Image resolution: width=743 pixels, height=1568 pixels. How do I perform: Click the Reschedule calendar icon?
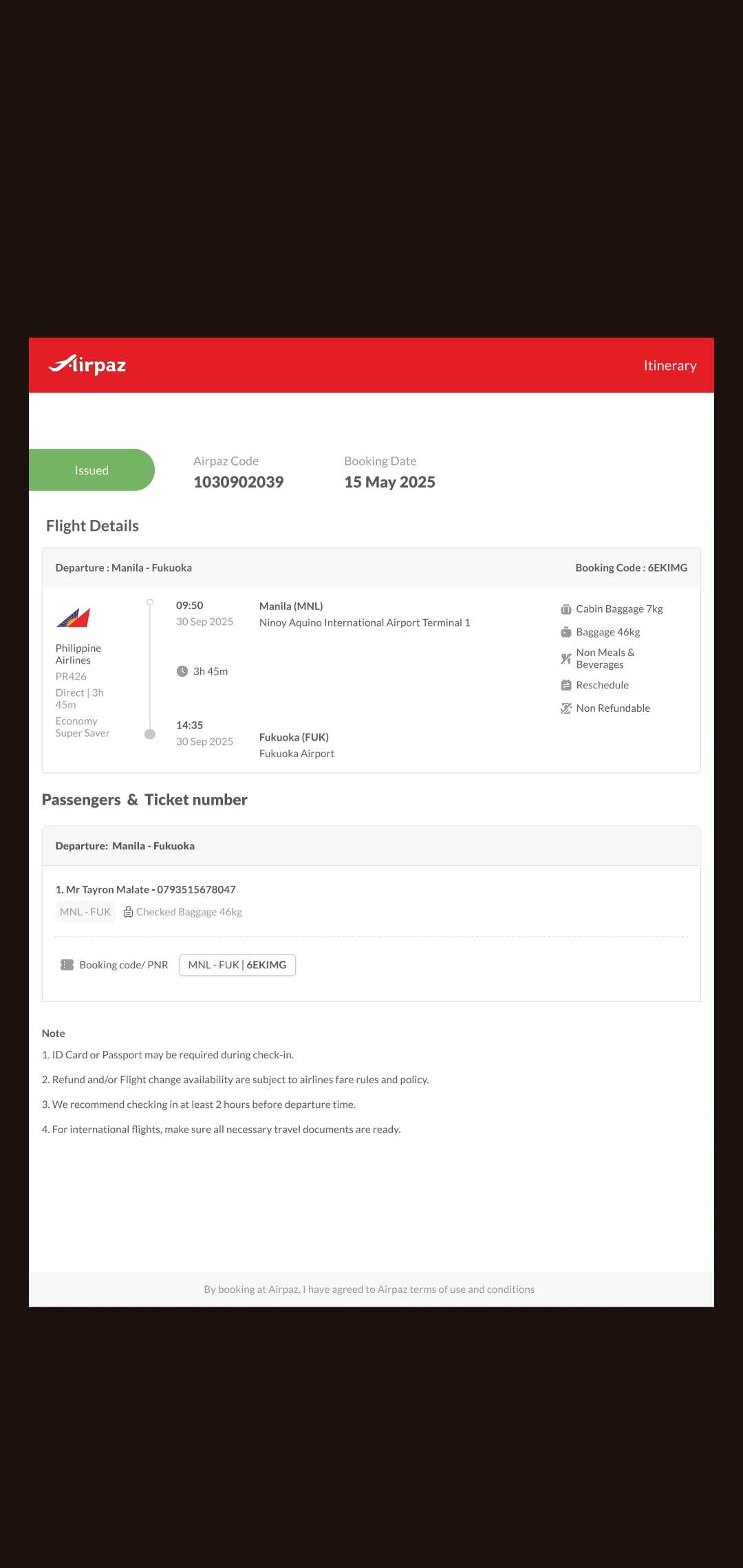(566, 685)
